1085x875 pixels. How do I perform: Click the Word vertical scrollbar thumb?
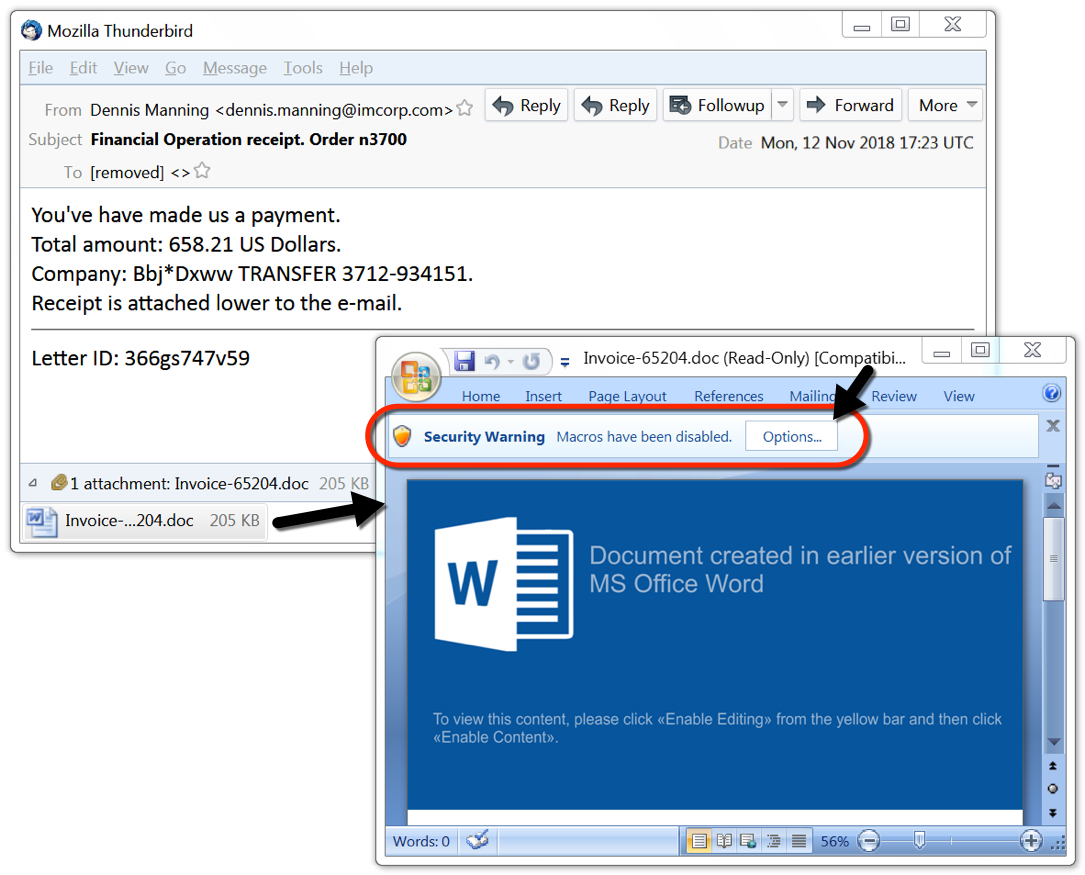click(x=1053, y=559)
